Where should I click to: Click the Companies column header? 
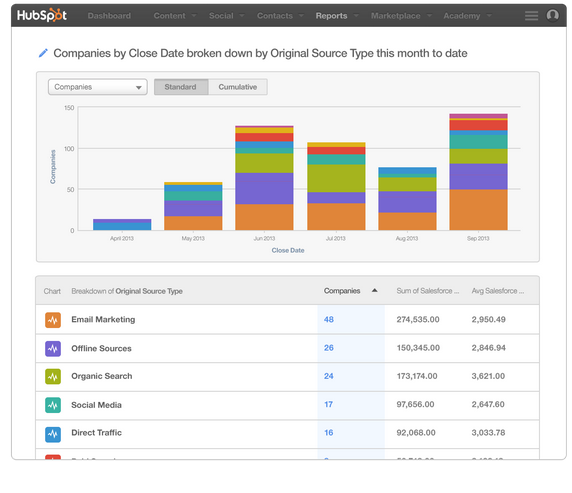[342, 291]
